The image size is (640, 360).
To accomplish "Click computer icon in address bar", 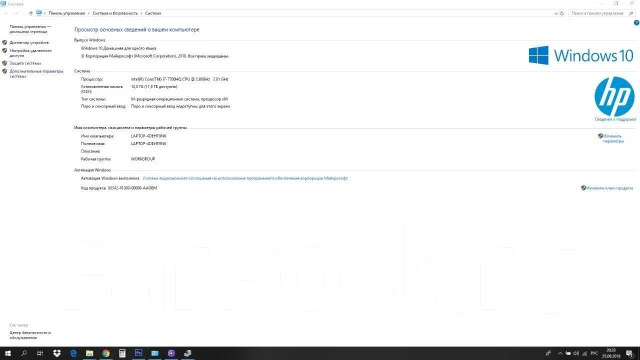I will (x=39, y=13).
